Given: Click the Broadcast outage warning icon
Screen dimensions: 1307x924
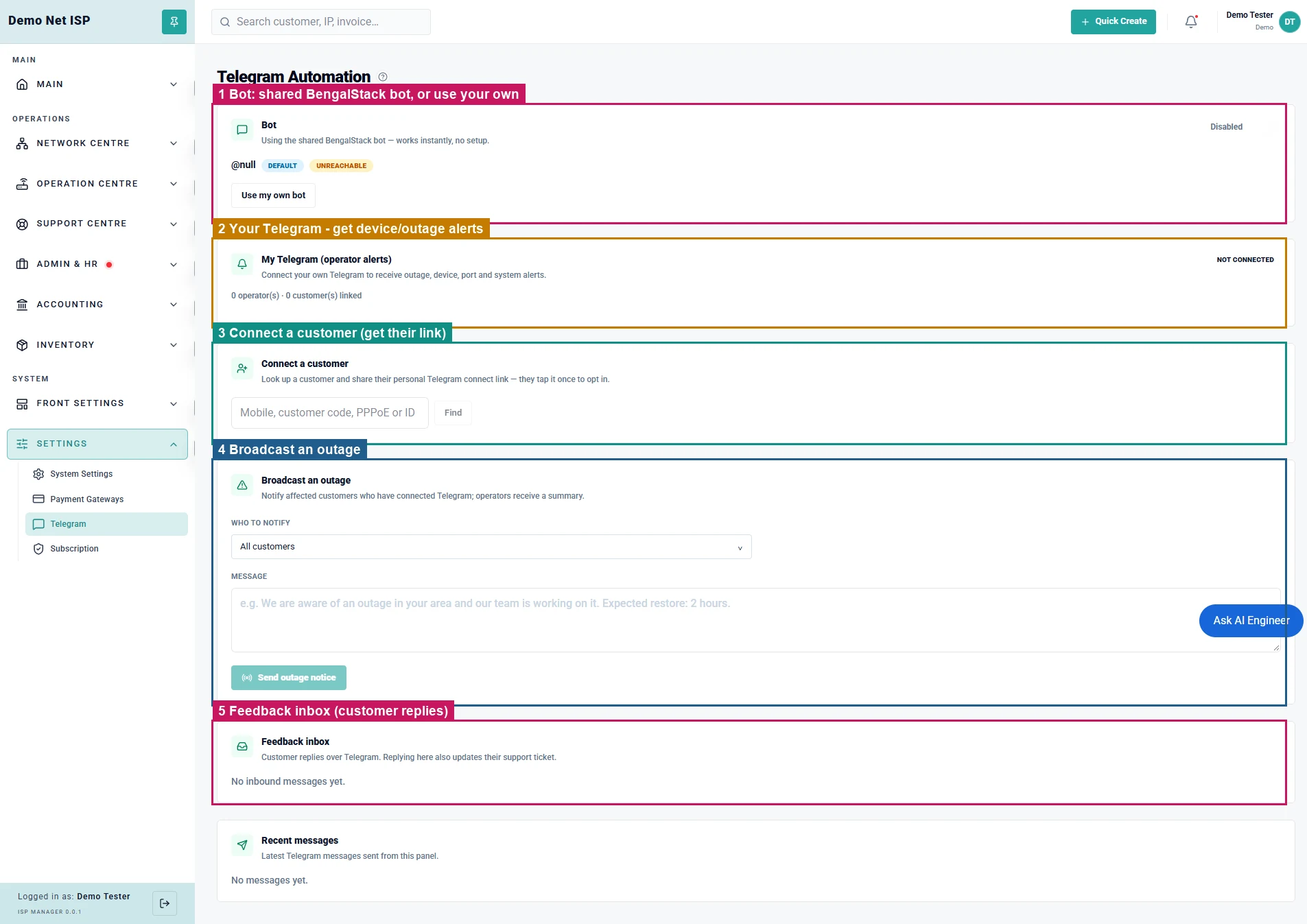Looking at the screenshot, I should click(x=242, y=485).
